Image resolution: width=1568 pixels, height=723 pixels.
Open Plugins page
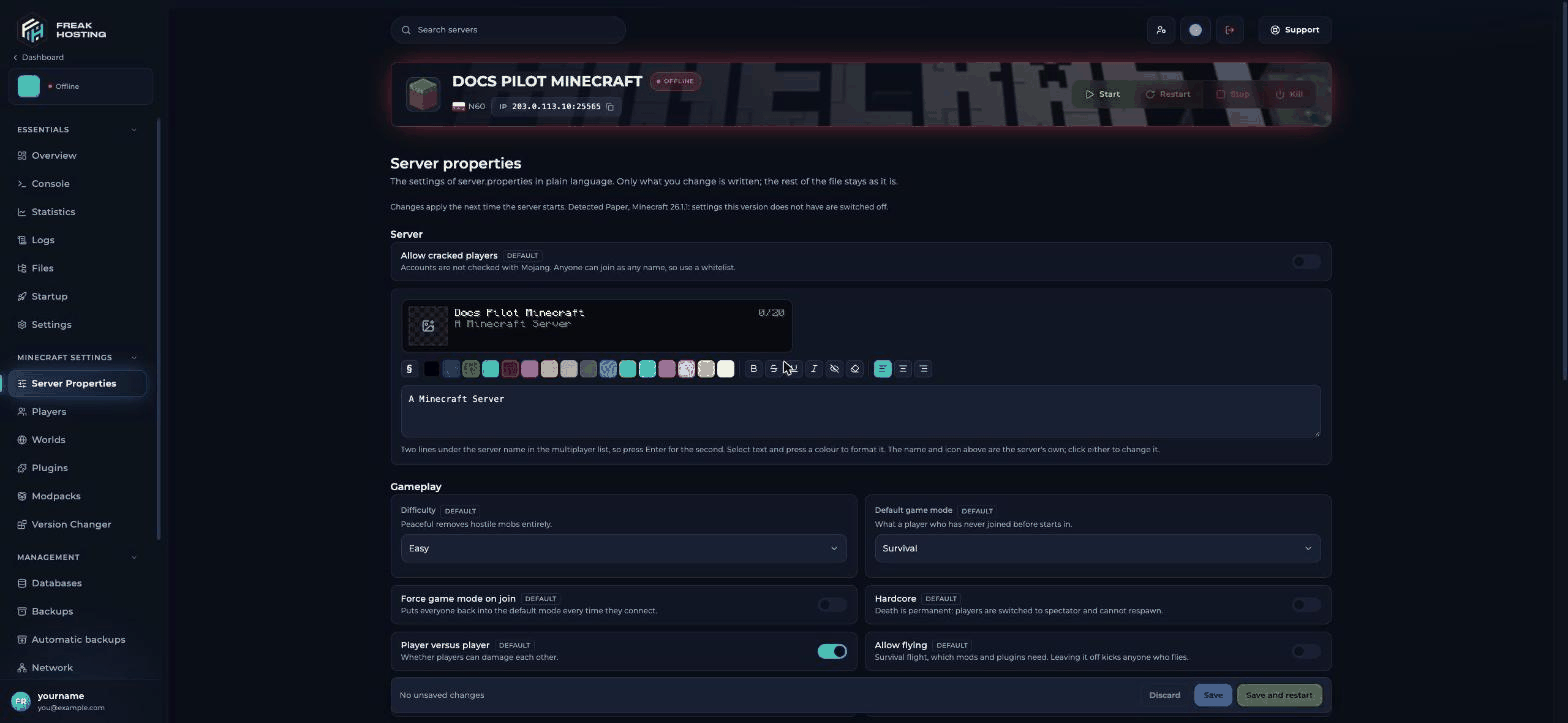(x=78, y=468)
